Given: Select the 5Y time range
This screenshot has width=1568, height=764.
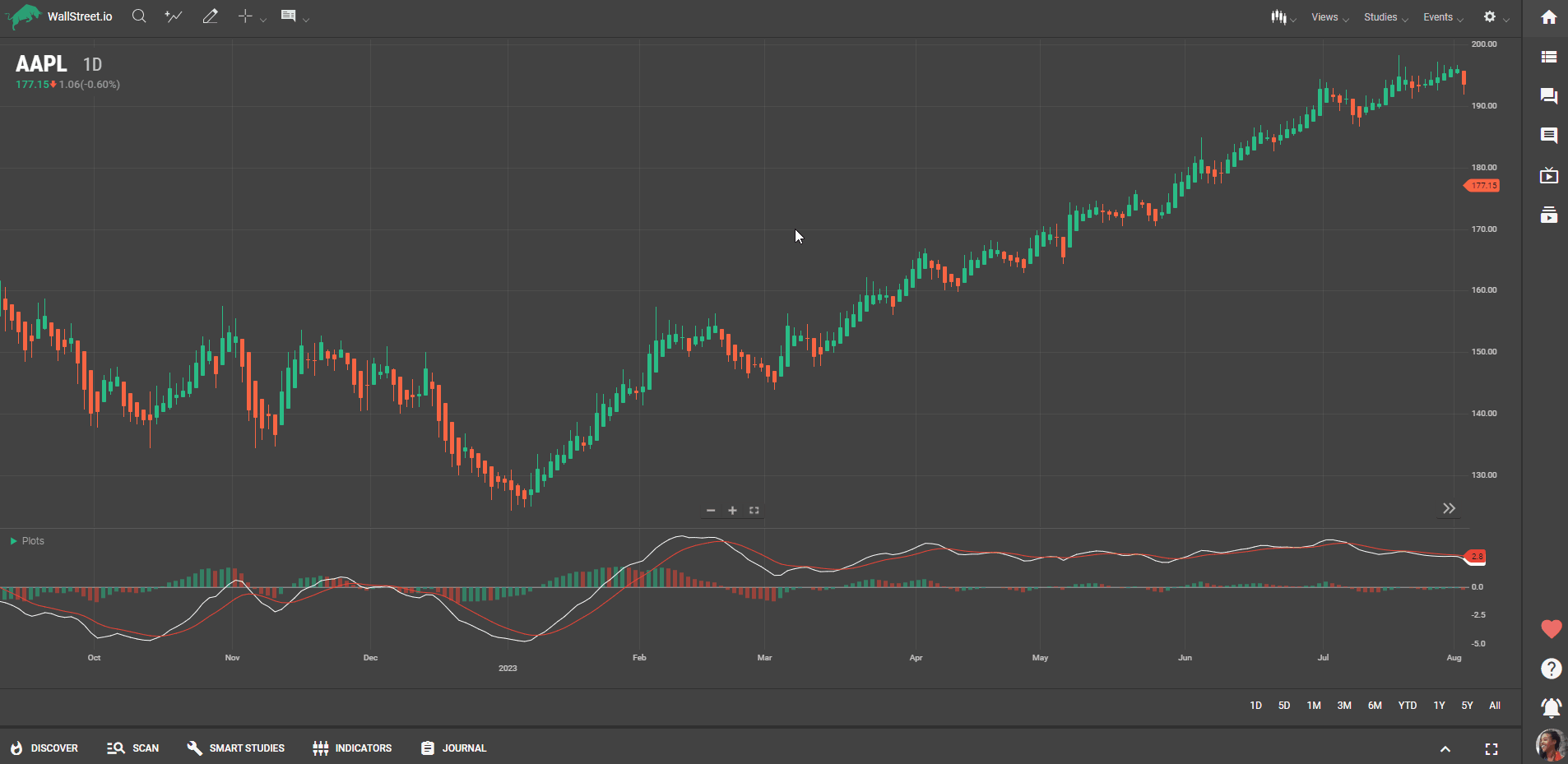Looking at the screenshot, I should 1467,706.
